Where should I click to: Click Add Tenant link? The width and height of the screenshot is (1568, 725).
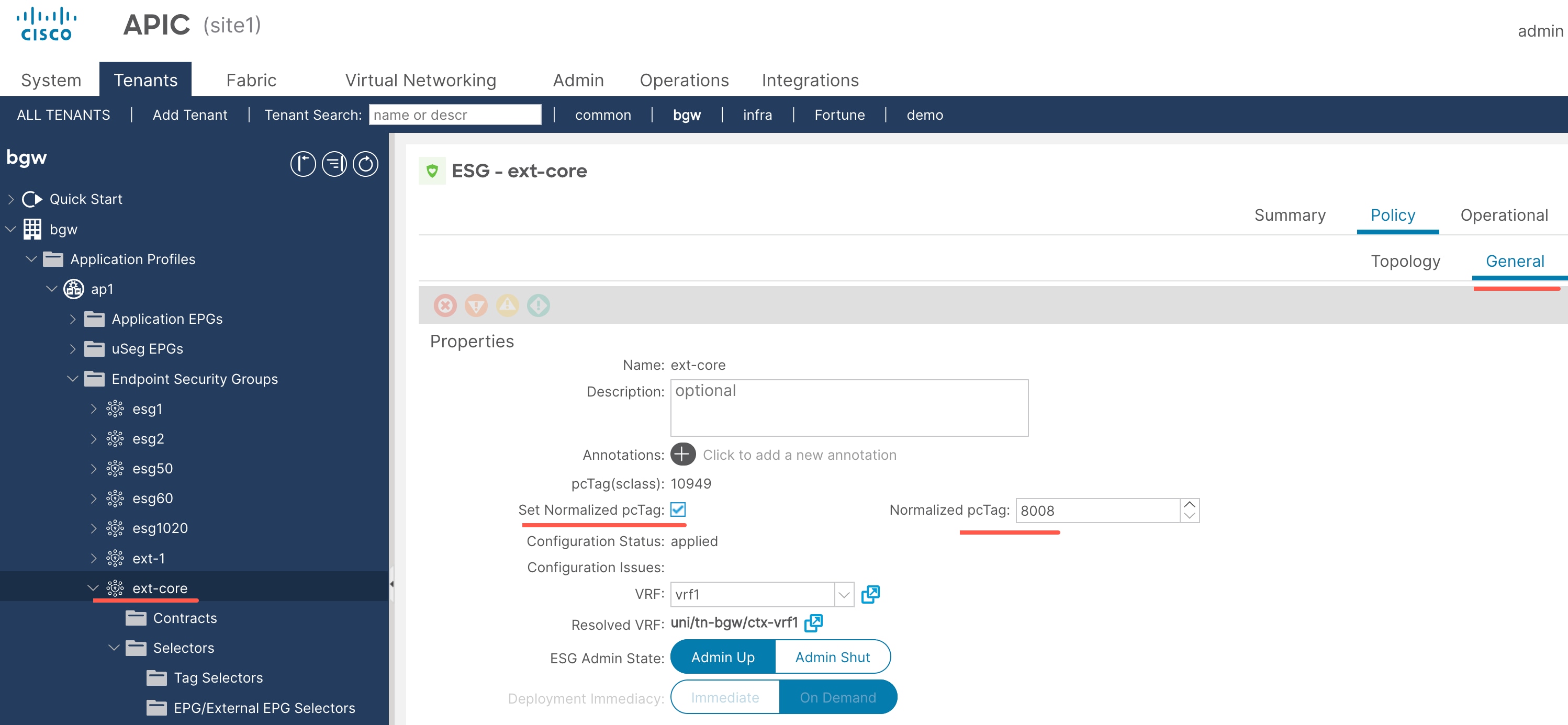tap(190, 115)
